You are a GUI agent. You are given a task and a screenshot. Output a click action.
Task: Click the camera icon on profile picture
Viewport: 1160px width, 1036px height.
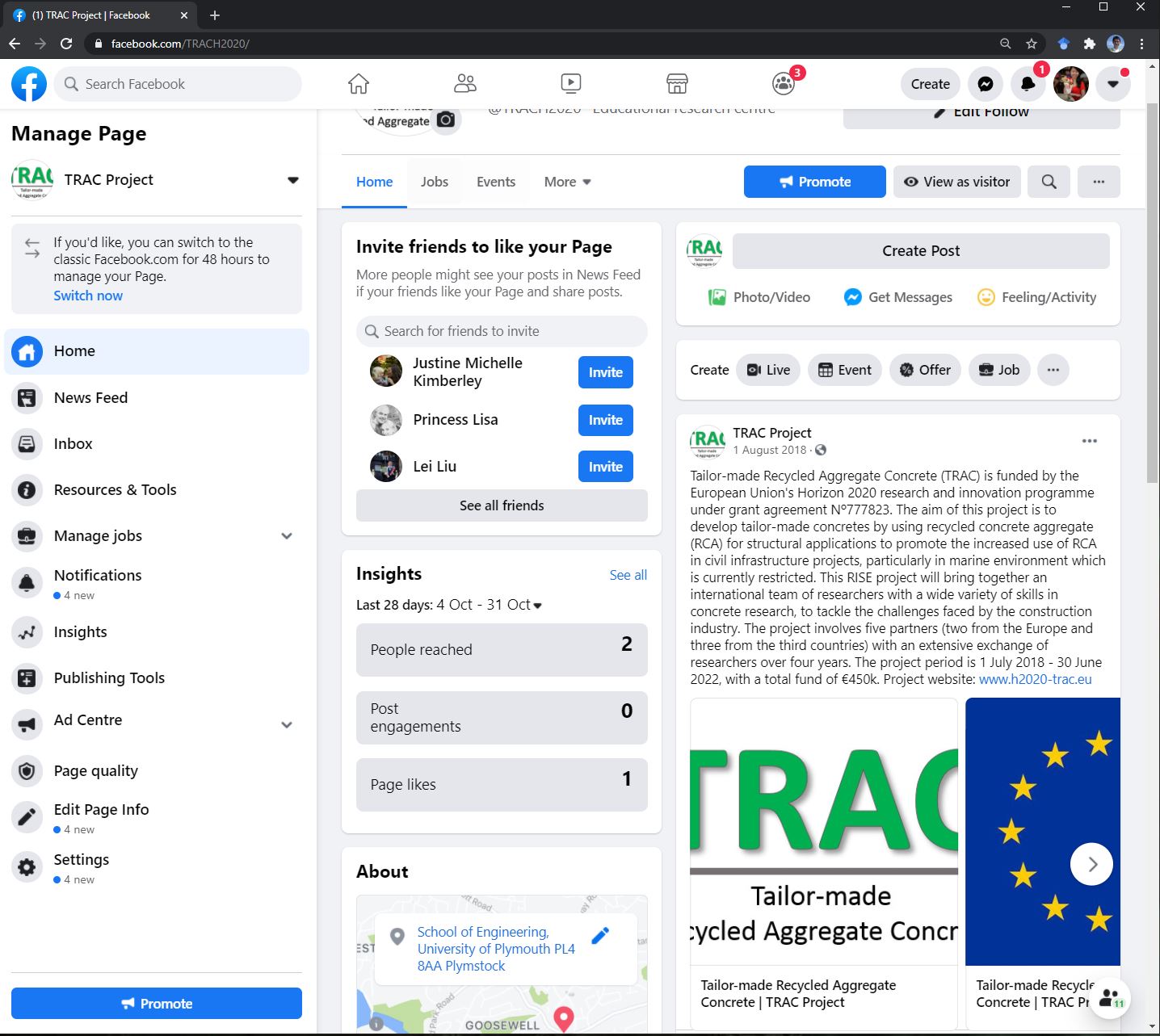point(446,120)
